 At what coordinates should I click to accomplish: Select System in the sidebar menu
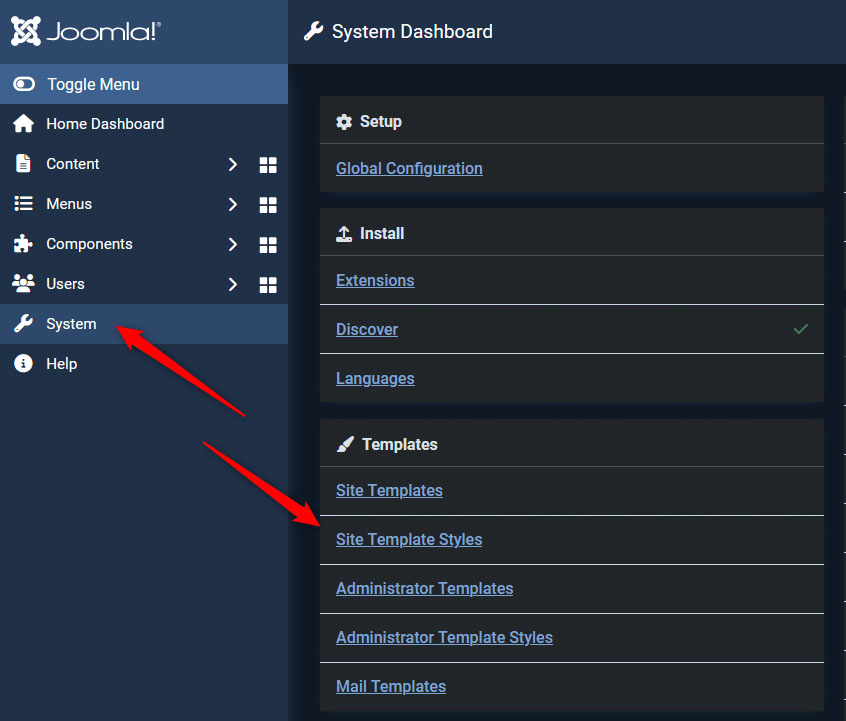pos(72,323)
